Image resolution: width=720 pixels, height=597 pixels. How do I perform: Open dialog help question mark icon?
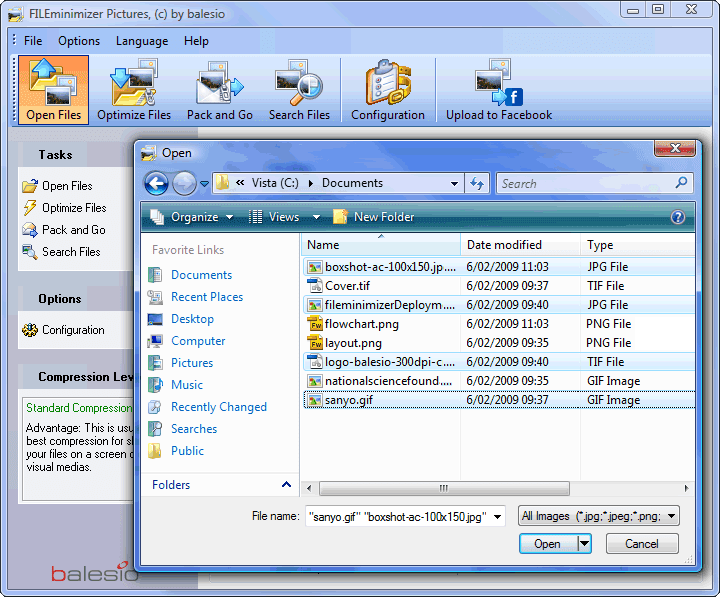678,217
